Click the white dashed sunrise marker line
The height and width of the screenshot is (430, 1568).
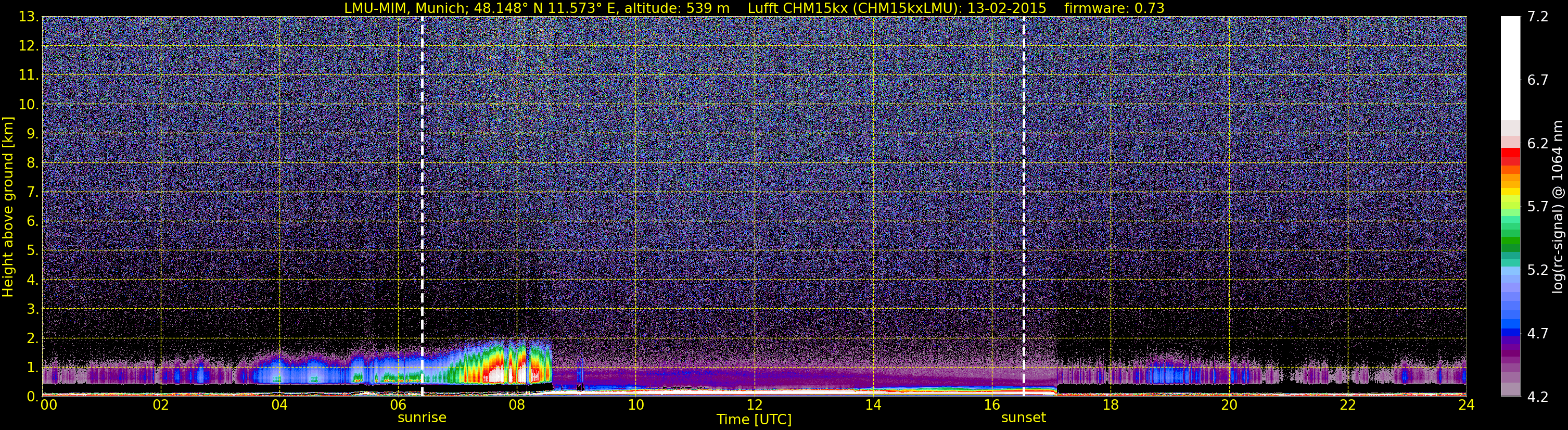pos(422,207)
